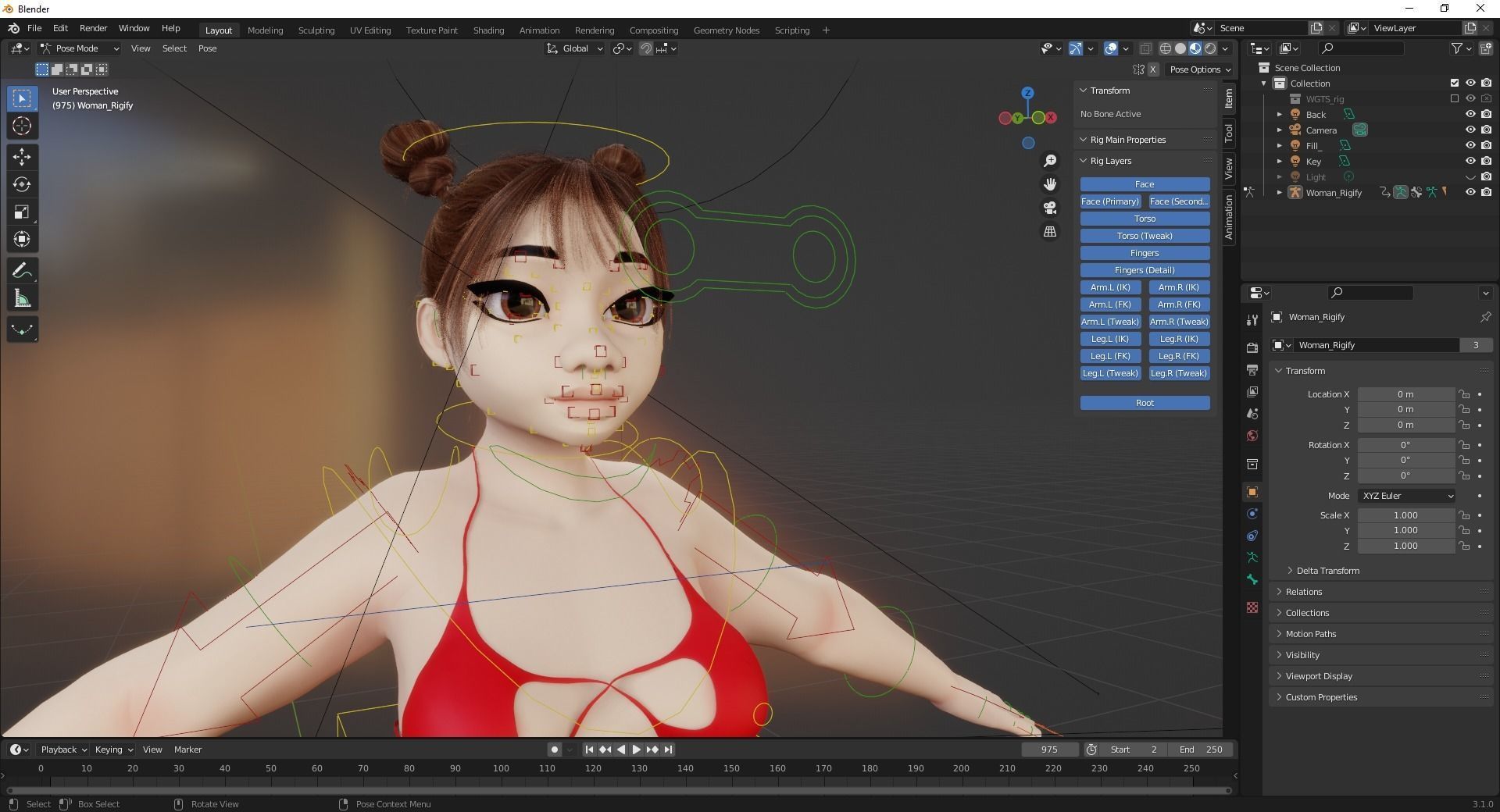
Task: Open the Render menu
Action: 93,28
